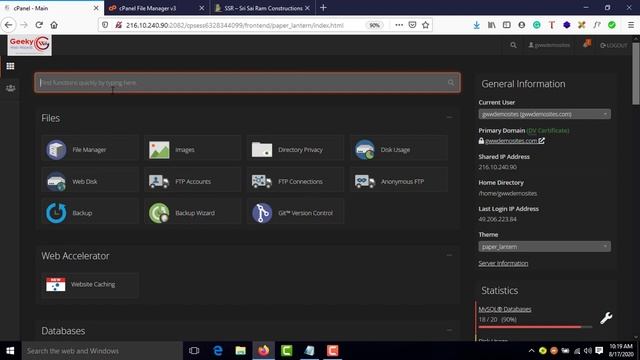This screenshot has height=360, width=640.
Task: Open the gwwdemosites.com domain link
Action: [x=511, y=141]
